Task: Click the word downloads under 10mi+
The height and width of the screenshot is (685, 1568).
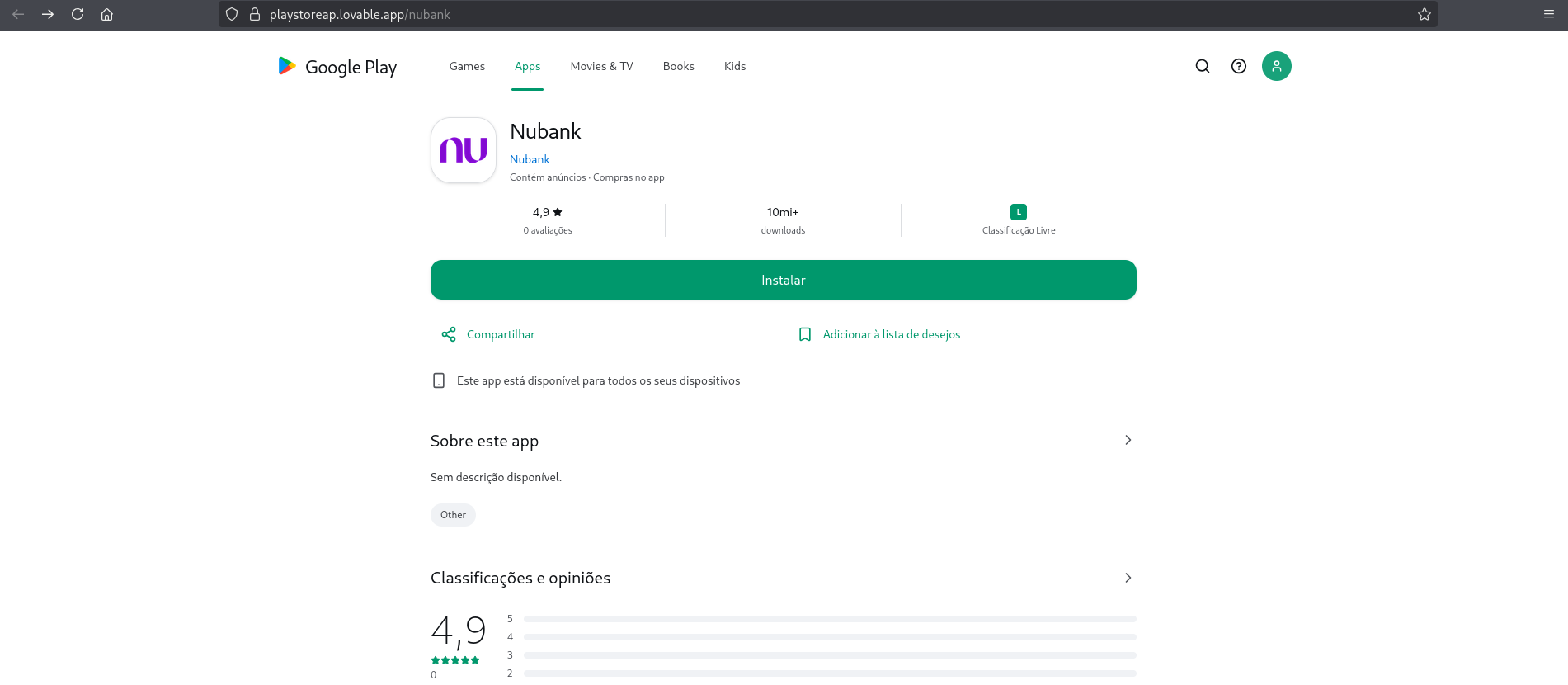Action: [x=783, y=230]
